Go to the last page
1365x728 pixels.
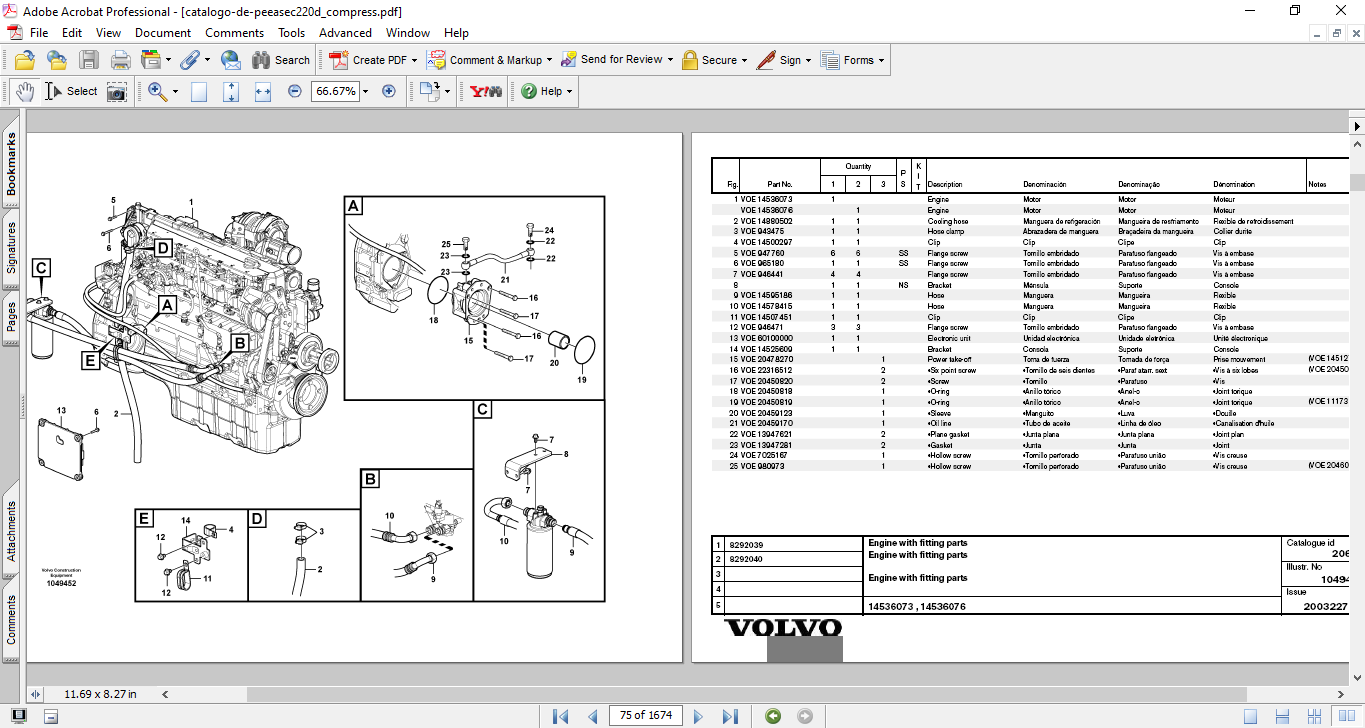730,716
